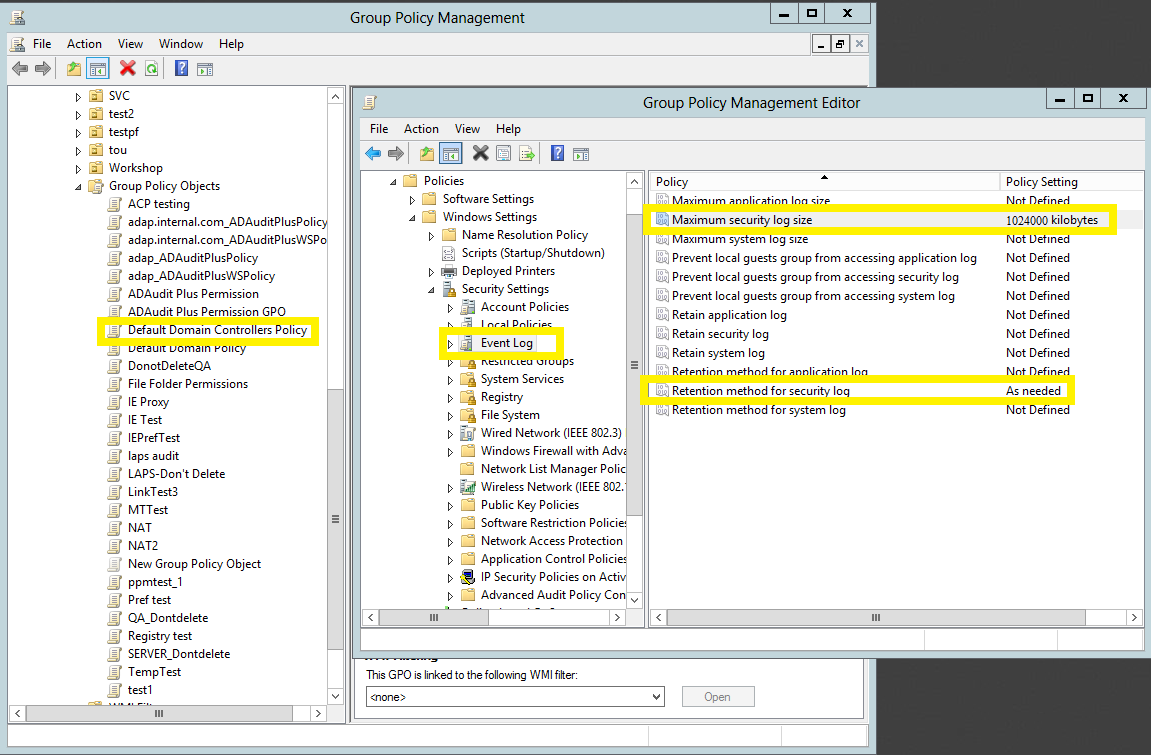This screenshot has width=1151, height=755.
Task: Click red Delete icon in Group Policy Management toolbar
Action: [127, 68]
